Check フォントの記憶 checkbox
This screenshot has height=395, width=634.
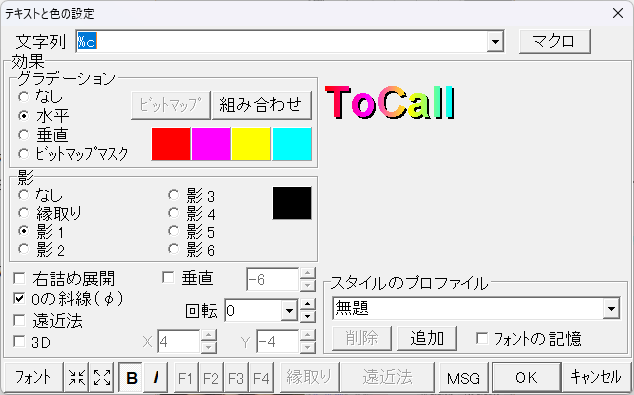coord(482,338)
